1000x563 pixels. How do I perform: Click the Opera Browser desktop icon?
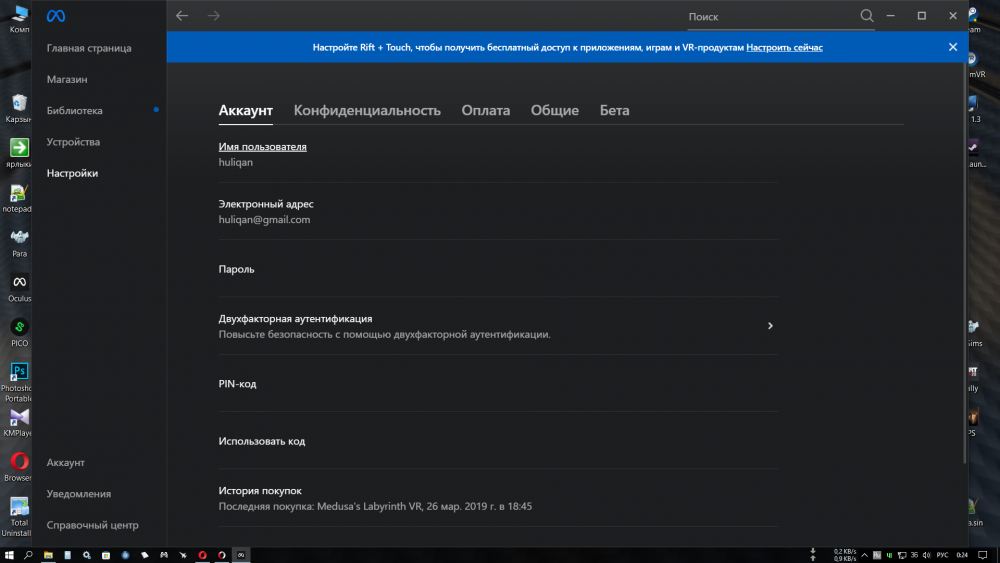click(x=19, y=467)
